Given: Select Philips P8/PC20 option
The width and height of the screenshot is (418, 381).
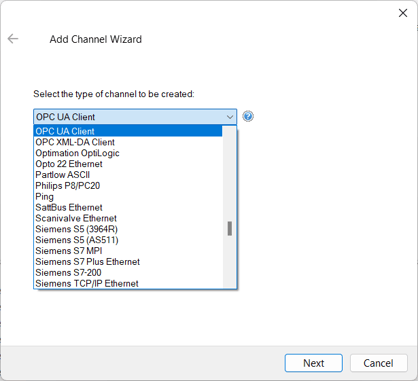Looking at the screenshot, I should [x=128, y=186].
